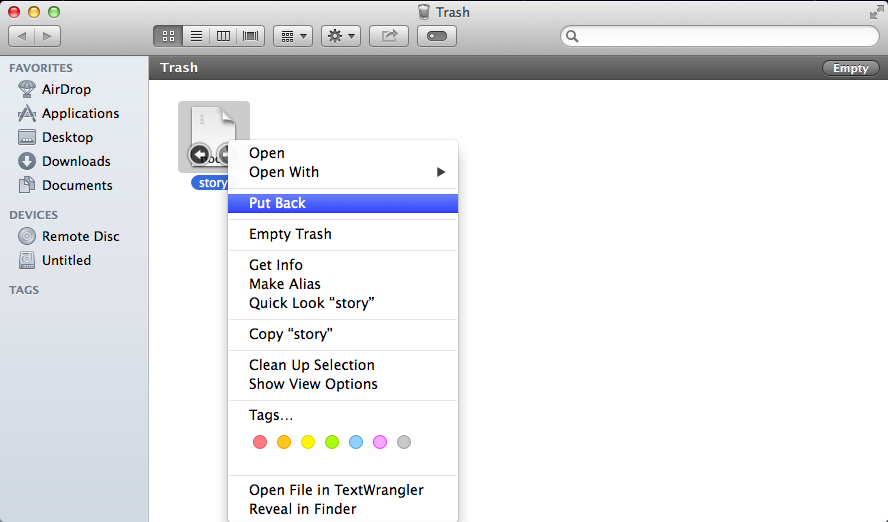The height and width of the screenshot is (522, 888).
Task: Open AirDrop from the sidebar
Action: (x=67, y=89)
